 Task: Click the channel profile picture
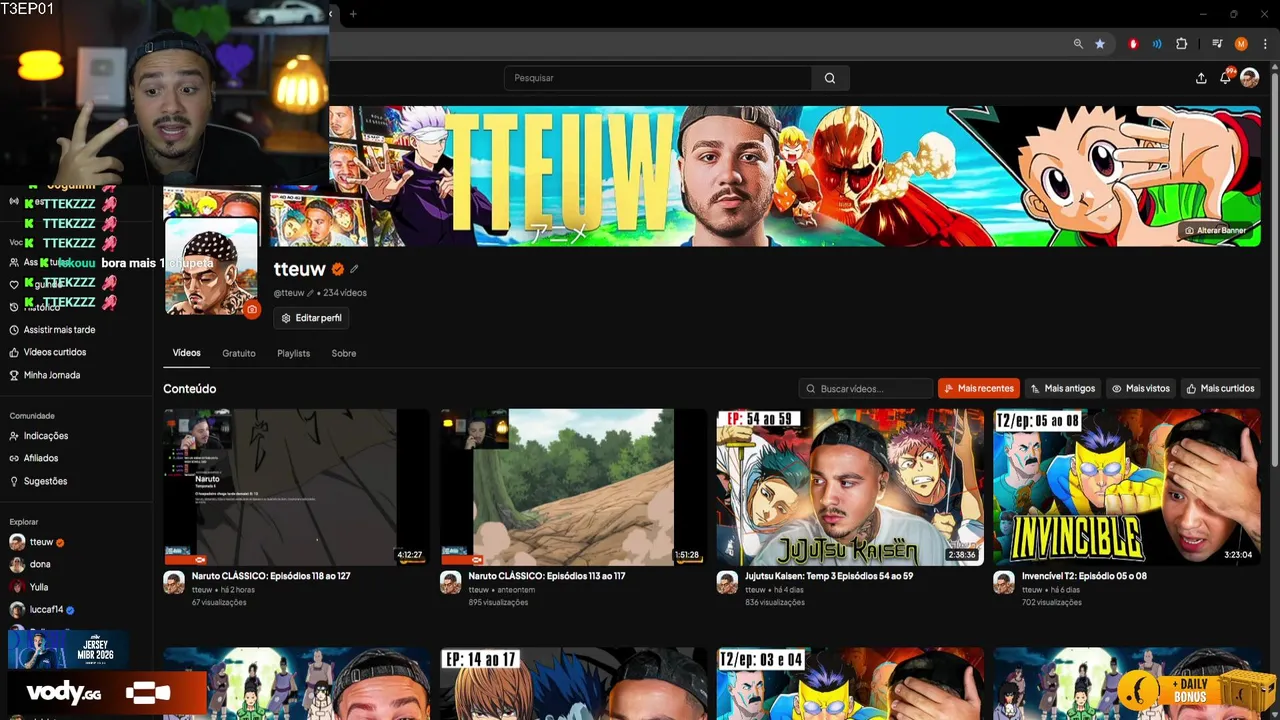211,266
